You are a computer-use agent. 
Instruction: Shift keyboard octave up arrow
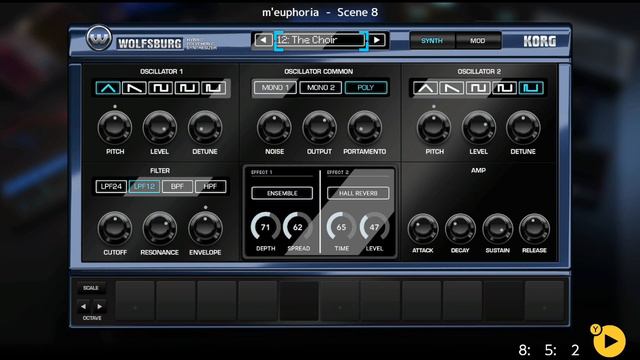point(99,306)
